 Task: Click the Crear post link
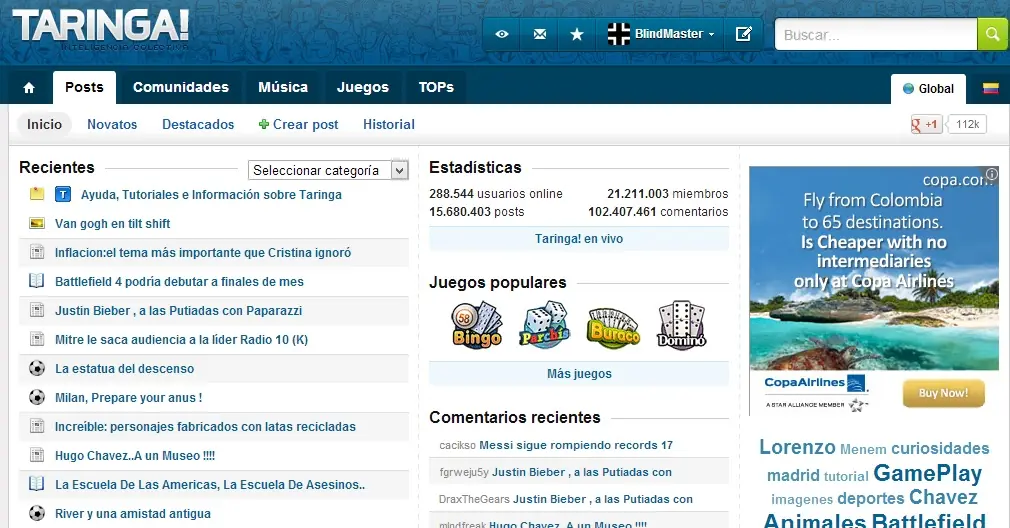tap(298, 124)
